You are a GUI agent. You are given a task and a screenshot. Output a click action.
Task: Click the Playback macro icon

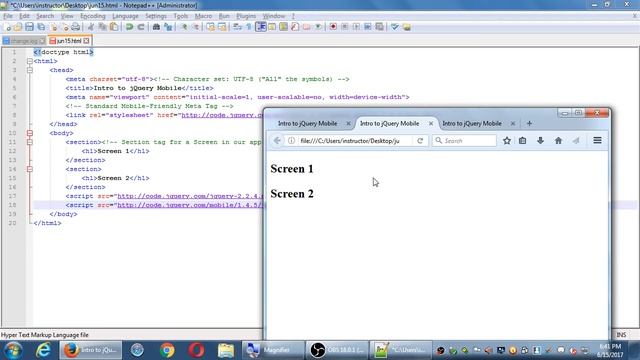[356, 27]
